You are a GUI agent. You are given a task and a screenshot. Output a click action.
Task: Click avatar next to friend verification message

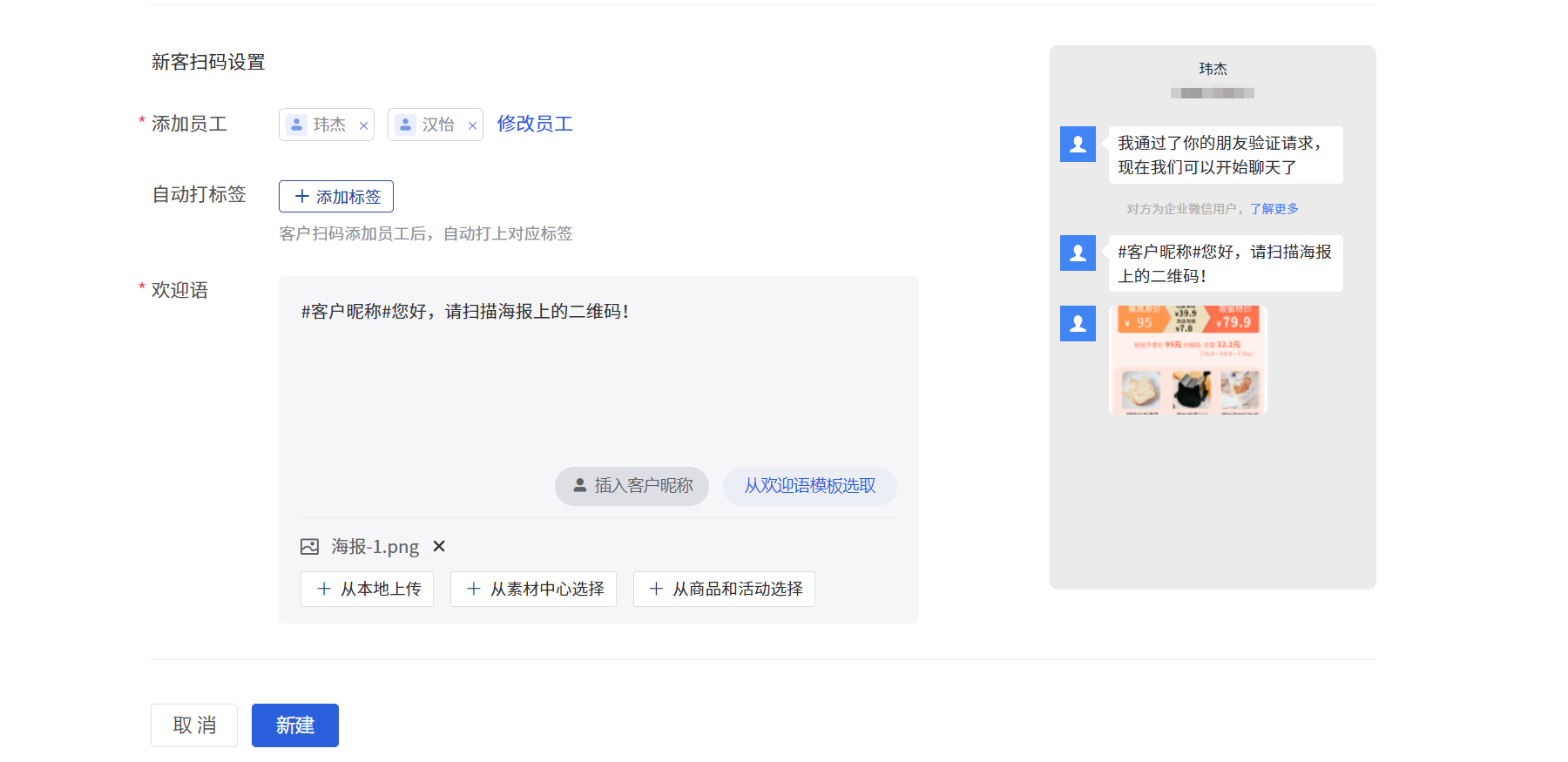pos(1078,145)
